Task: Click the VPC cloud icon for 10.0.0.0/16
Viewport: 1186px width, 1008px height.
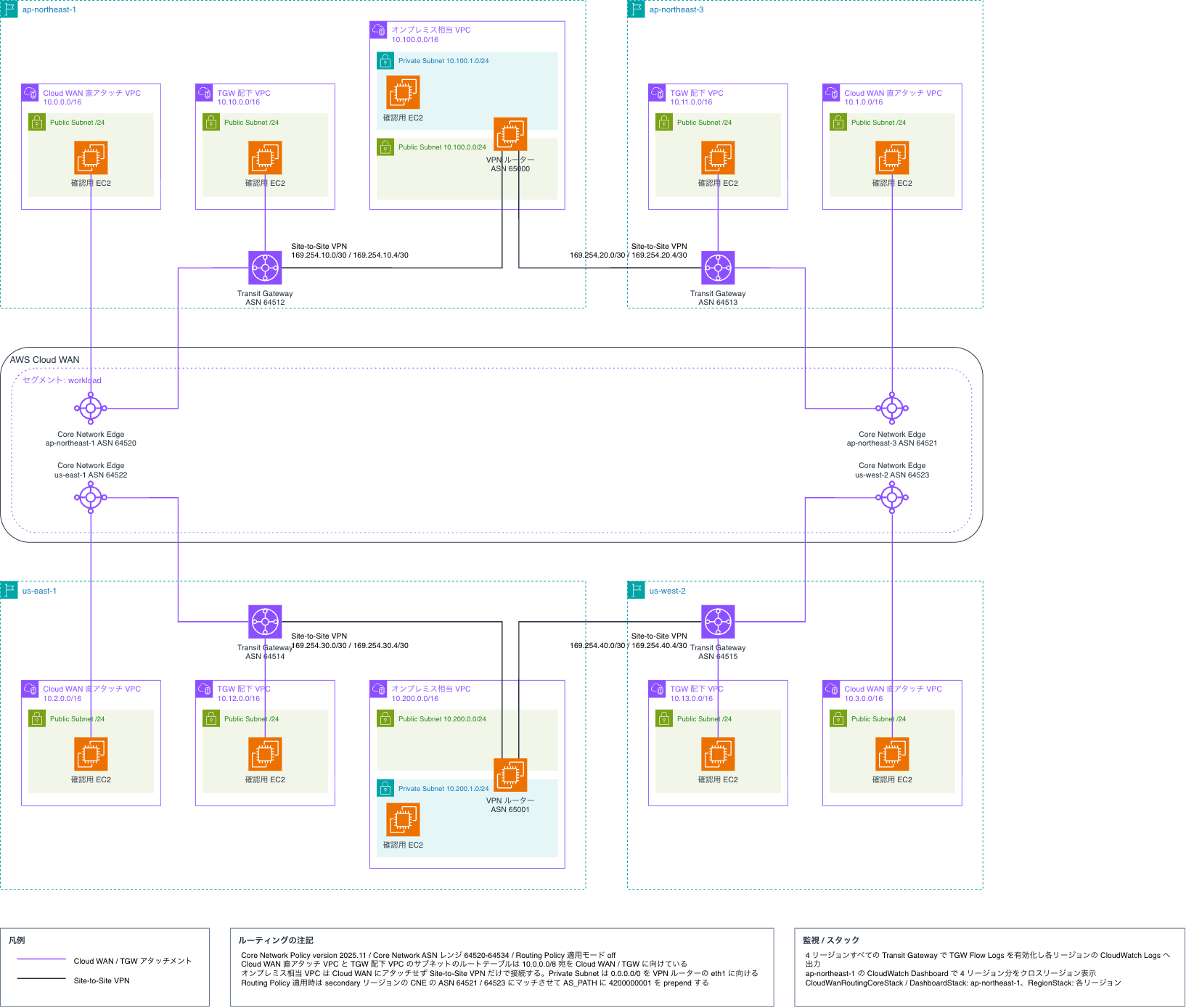Action: pos(30,93)
